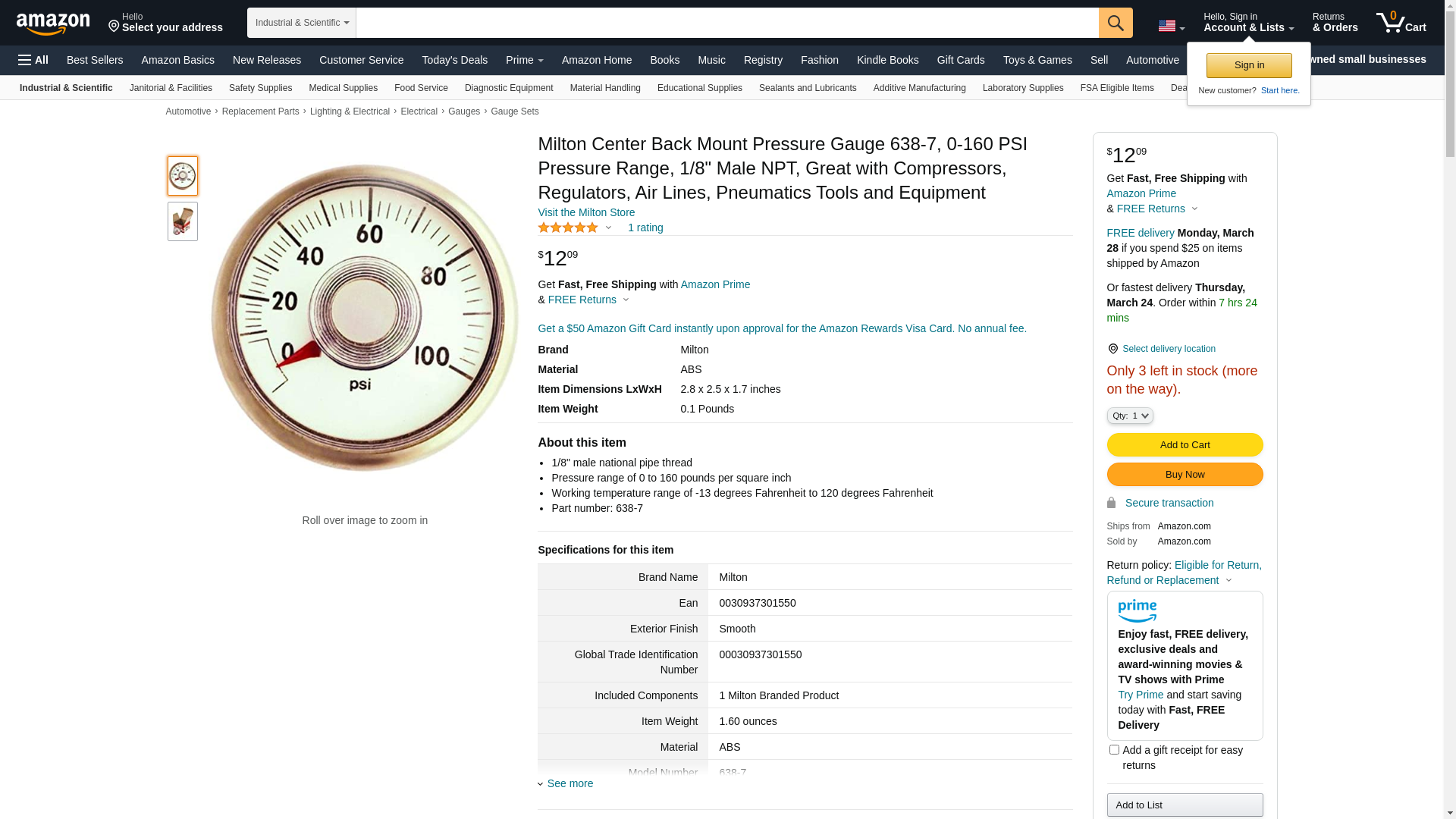Viewport: 1456px width, 819px height.
Task: Open the All hamburger menu
Action: pyautogui.click(x=33, y=60)
